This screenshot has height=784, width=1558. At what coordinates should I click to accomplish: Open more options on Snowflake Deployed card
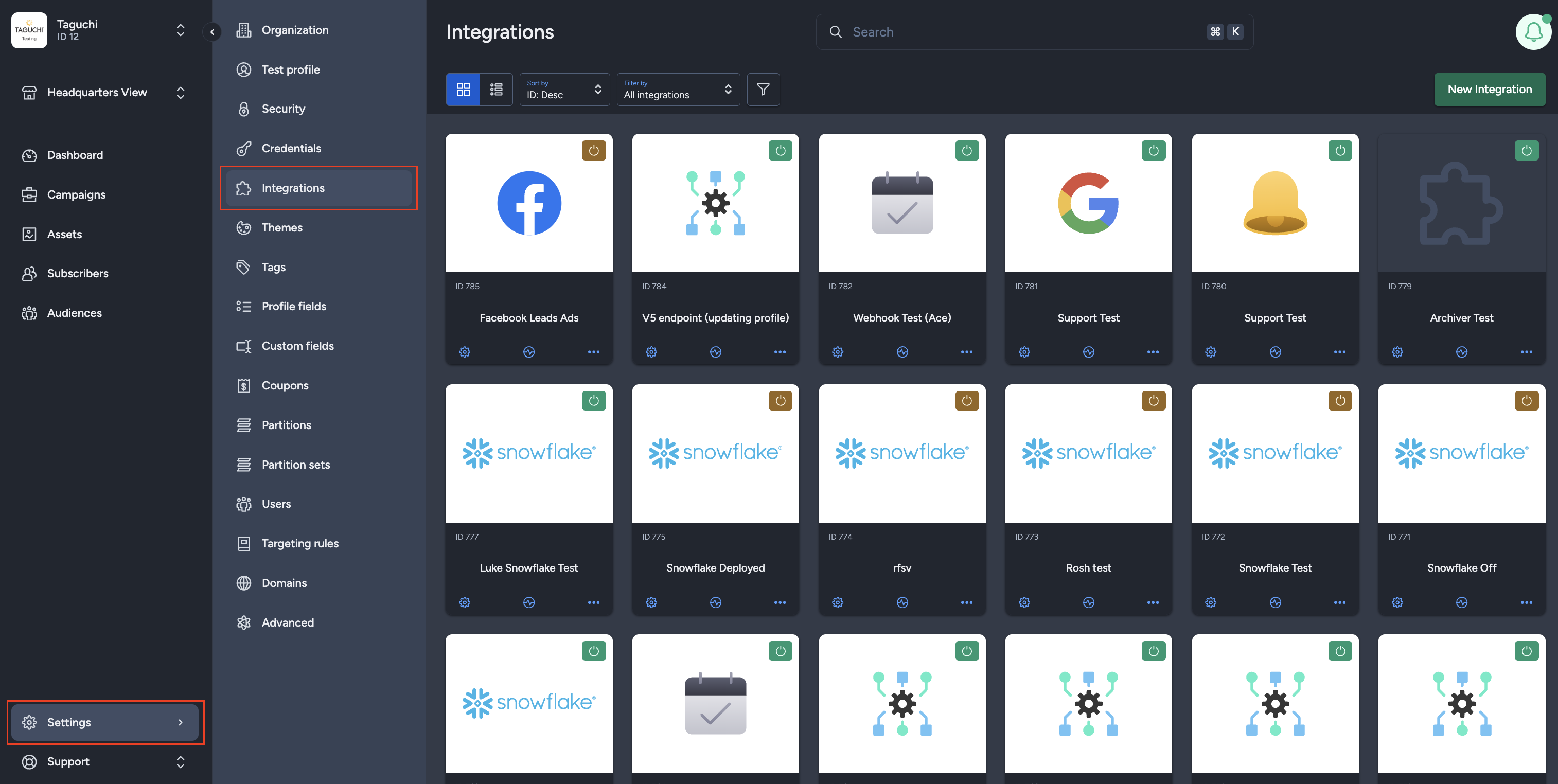(x=780, y=602)
